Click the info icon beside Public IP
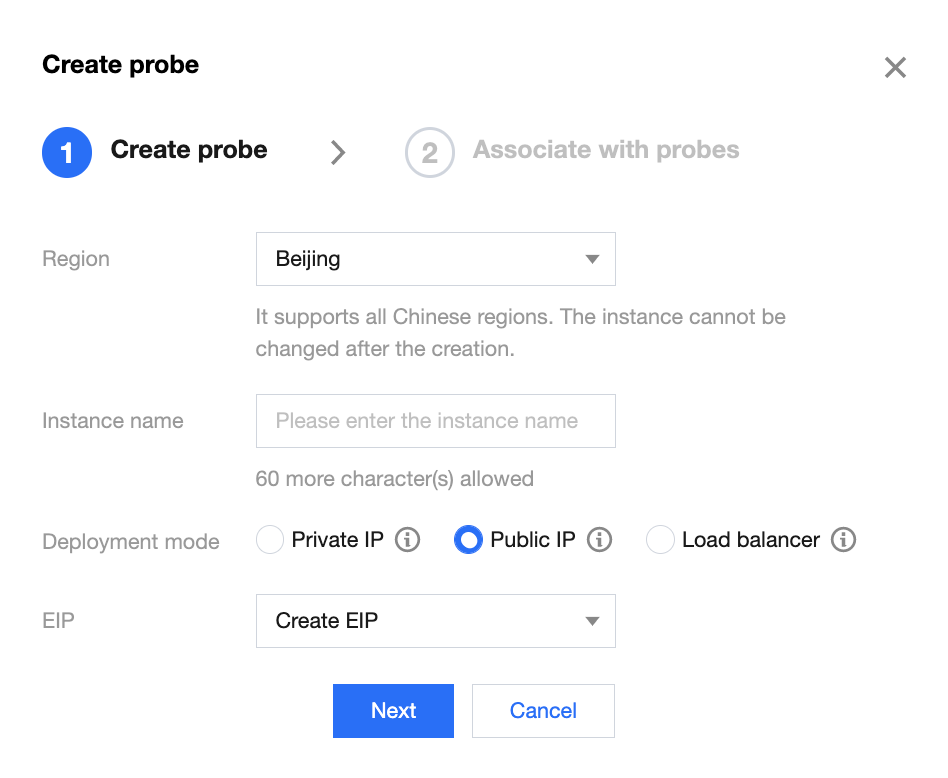This screenshot has height=778, width=948. coord(599,540)
